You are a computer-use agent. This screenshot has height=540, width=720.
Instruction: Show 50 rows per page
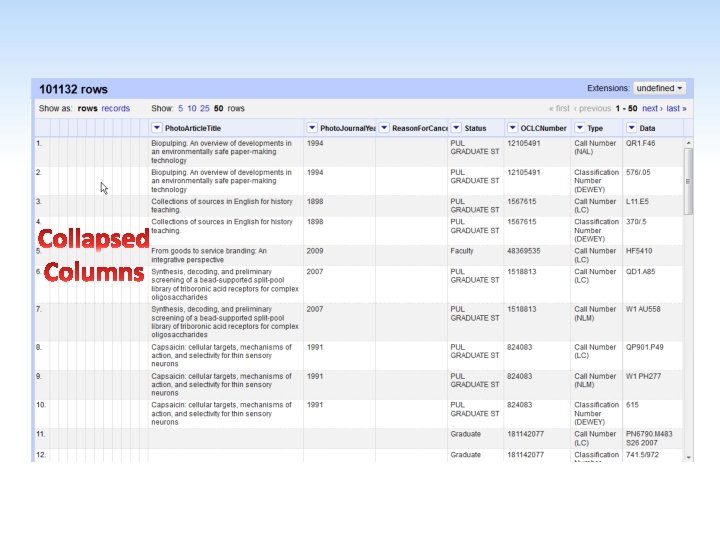[x=219, y=108]
